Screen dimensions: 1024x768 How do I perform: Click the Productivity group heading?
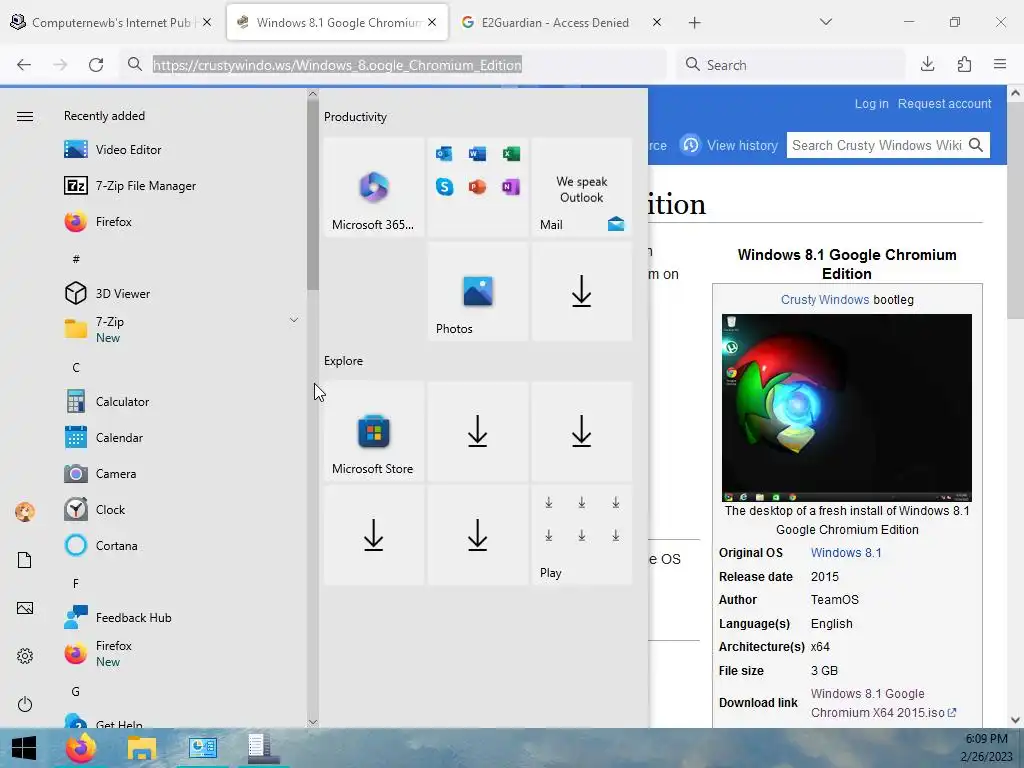pos(355,117)
